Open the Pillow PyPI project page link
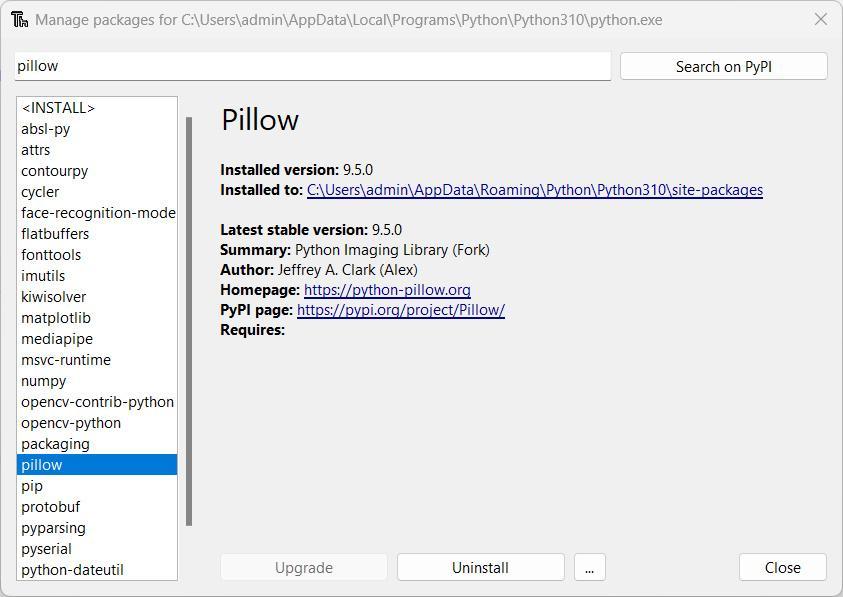This screenshot has width=843, height=597. (x=400, y=310)
